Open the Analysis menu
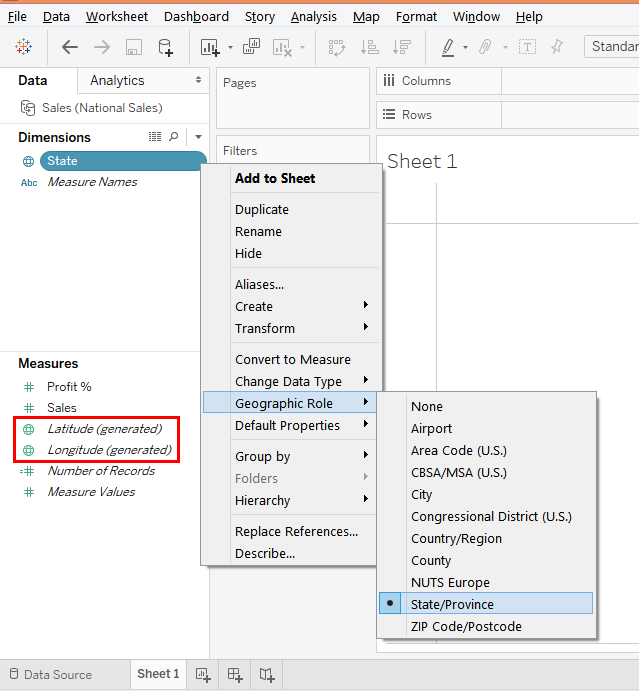This screenshot has height=691, width=639. pyautogui.click(x=313, y=17)
